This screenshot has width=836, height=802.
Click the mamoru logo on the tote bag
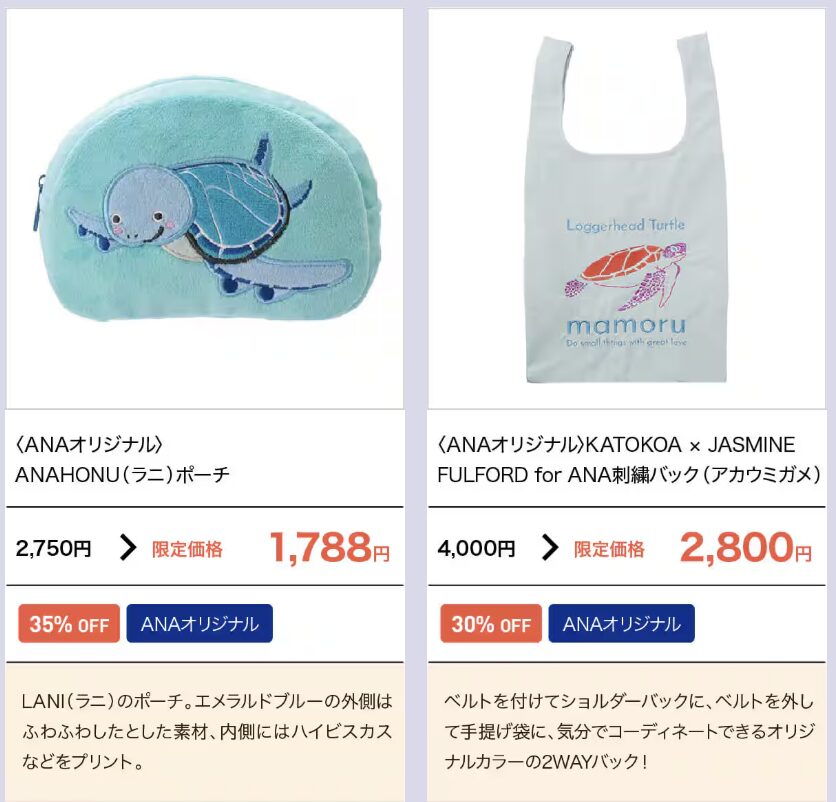[x=626, y=325]
